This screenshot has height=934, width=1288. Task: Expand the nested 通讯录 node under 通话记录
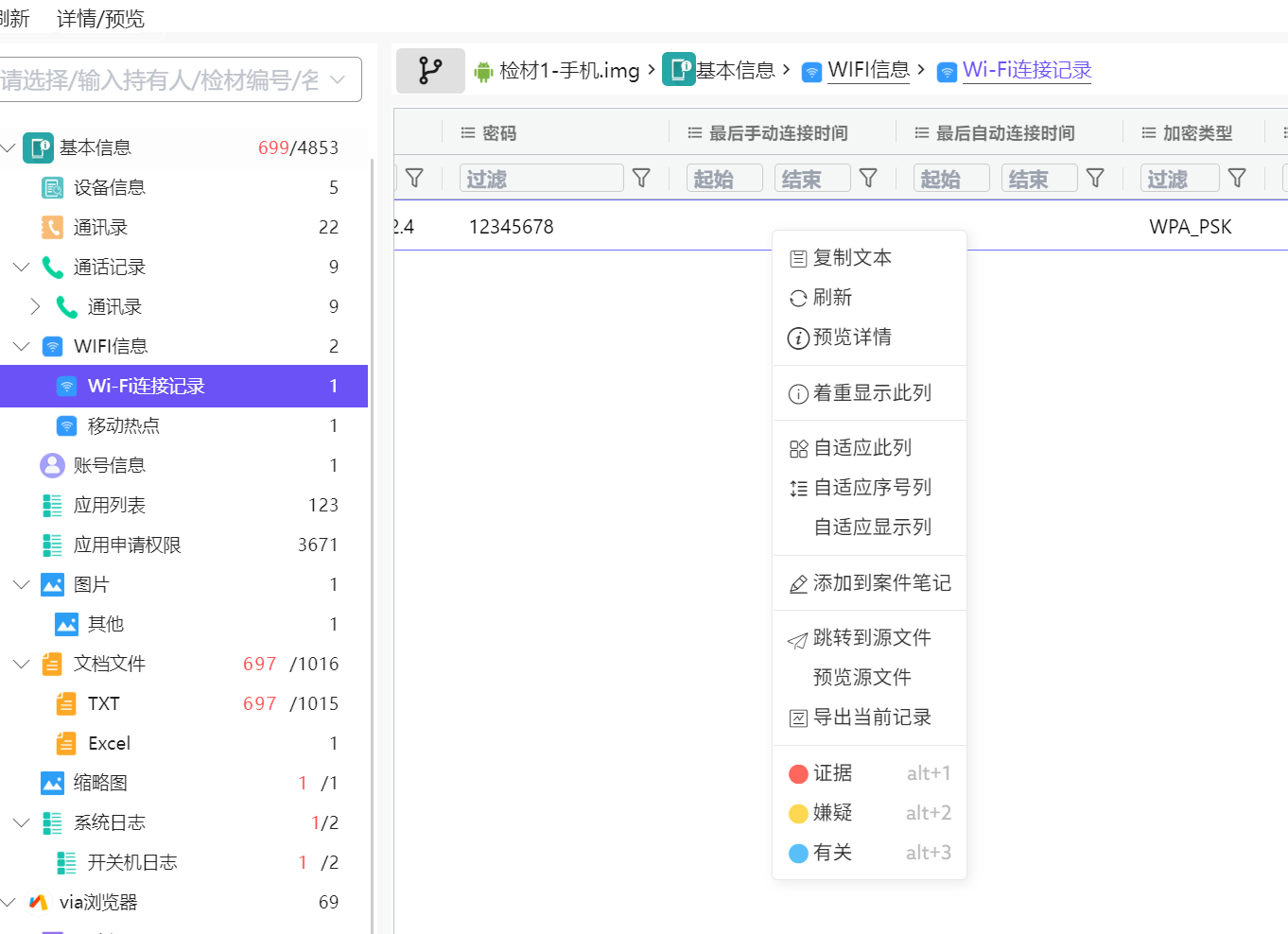click(x=35, y=306)
